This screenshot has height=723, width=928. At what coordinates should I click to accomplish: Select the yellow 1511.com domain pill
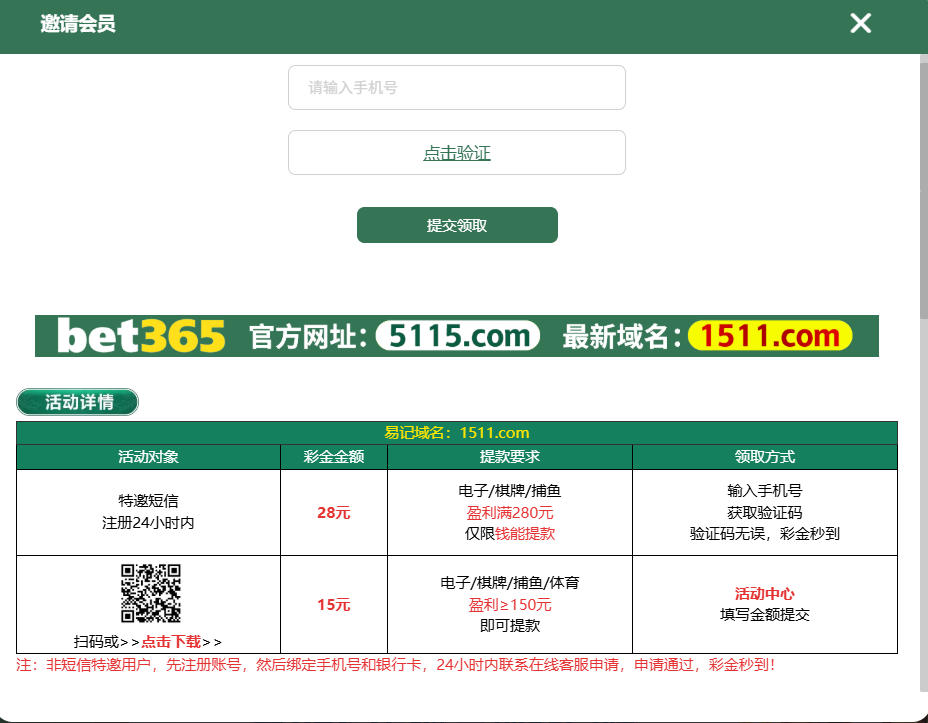pos(769,336)
